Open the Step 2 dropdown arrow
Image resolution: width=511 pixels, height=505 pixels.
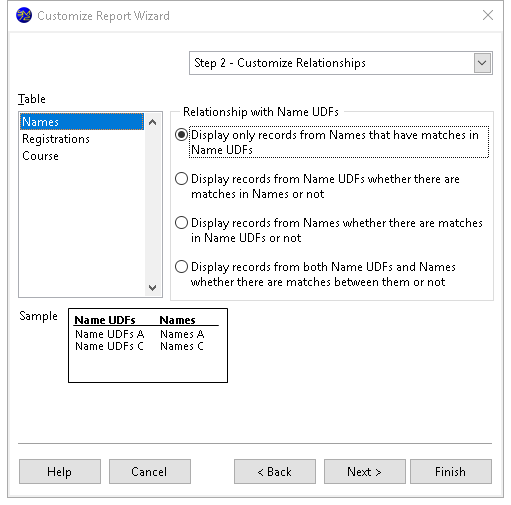coord(482,63)
